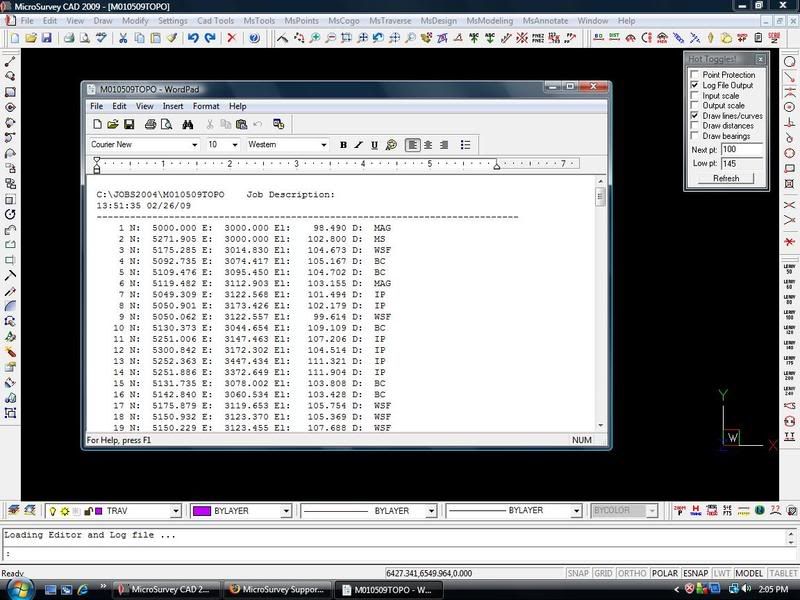
Task: Click the Date/Time insert icon in WordPad
Action: (x=279, y=124)
